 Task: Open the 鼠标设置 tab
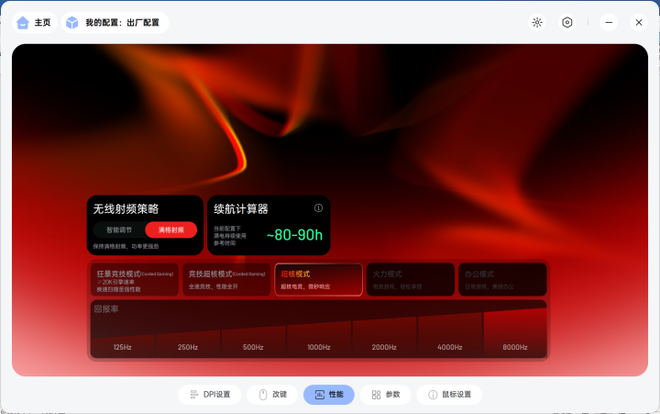[x=449, y=395]
